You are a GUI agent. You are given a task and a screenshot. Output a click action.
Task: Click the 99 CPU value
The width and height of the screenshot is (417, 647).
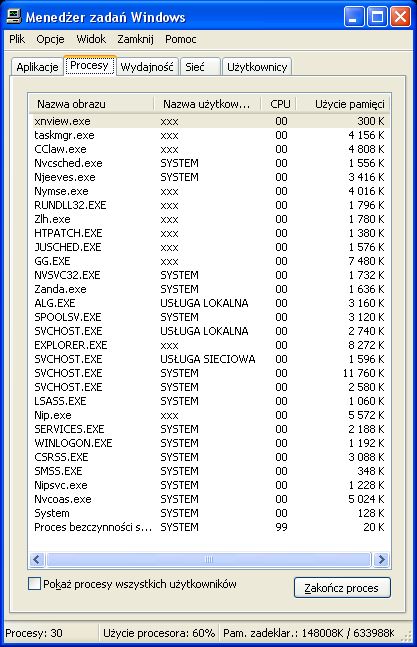(x=281, y=528)
